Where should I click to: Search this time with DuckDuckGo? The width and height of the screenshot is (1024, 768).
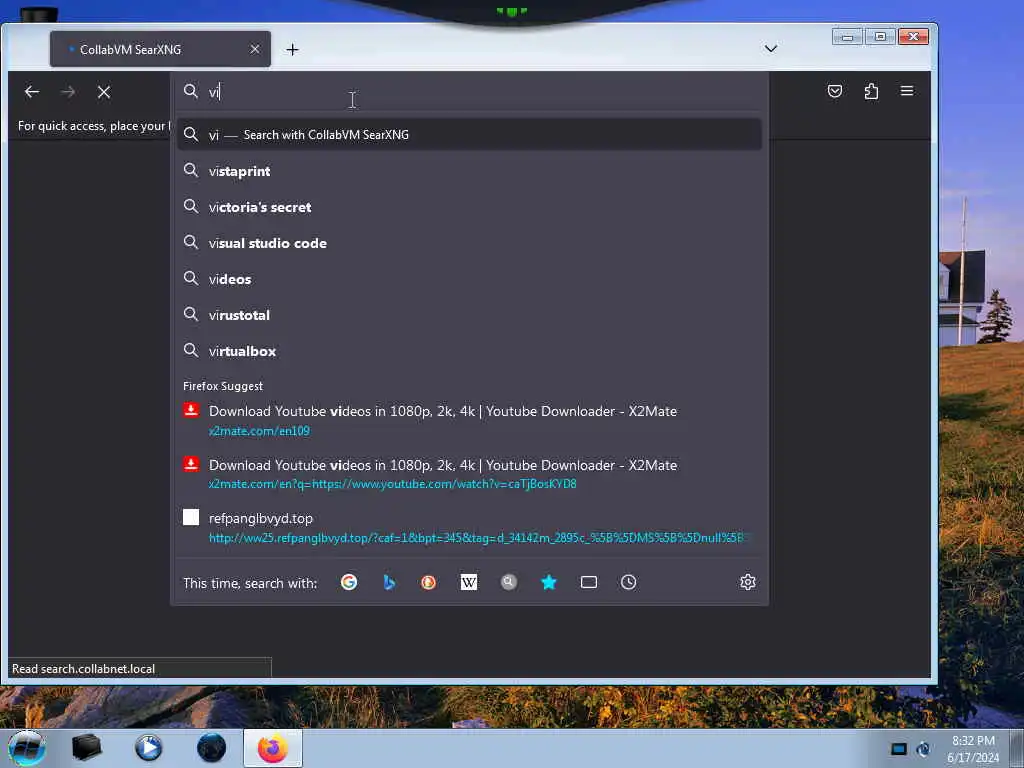click(428, 582)
